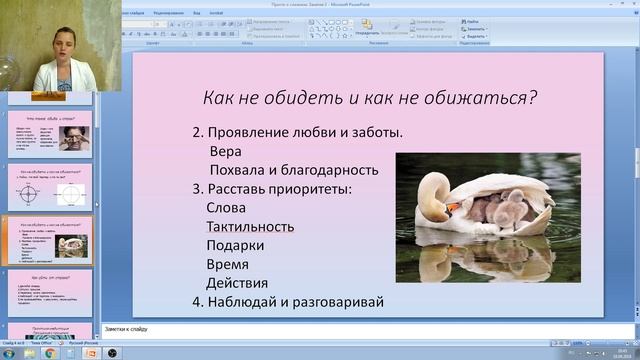Open OBS Studio from taskbar
This screenshot has width=640, height=360.
112,353
